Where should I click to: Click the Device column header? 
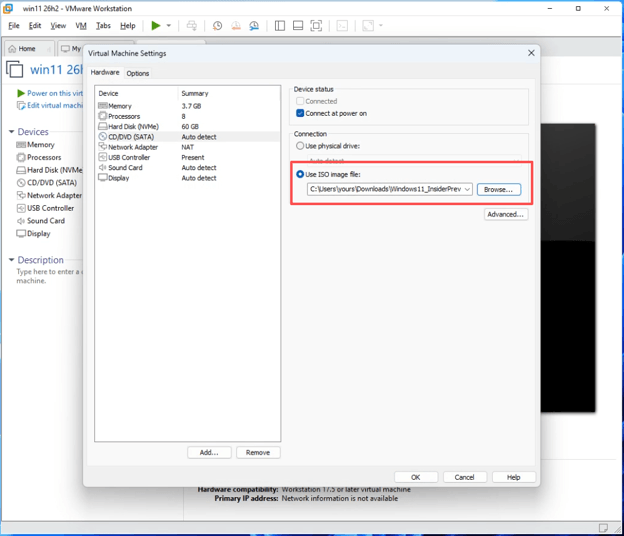(108, 94)
